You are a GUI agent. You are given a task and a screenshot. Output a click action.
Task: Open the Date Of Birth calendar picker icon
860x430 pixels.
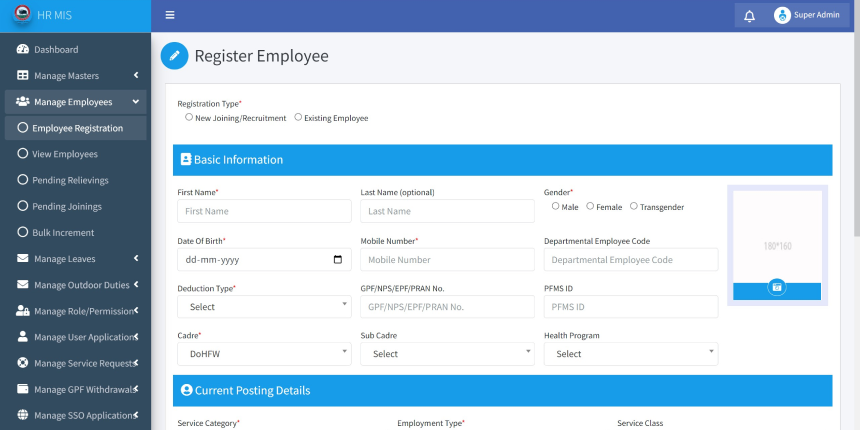pos(338,259)
